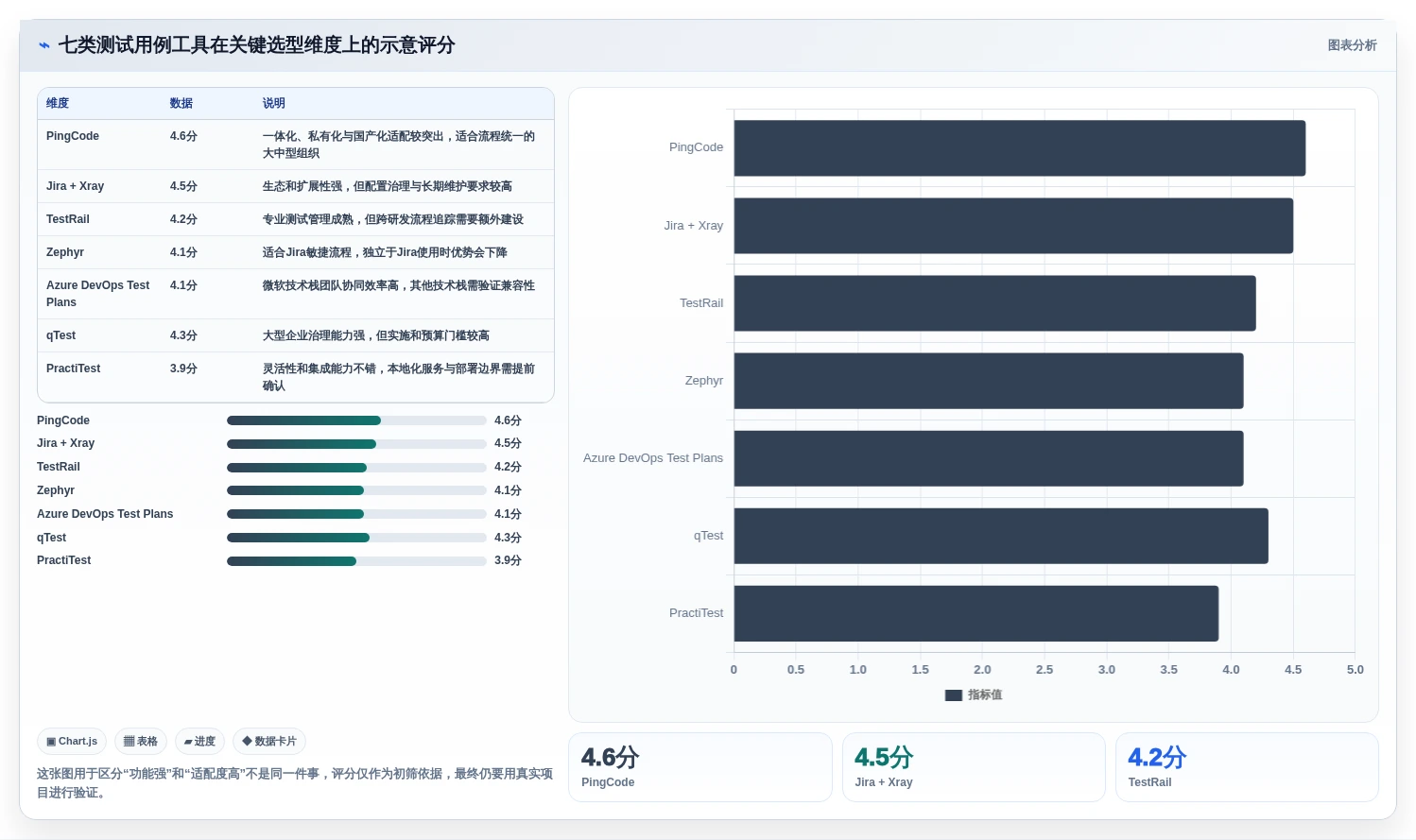Click the TestRail chart bar

994,303
